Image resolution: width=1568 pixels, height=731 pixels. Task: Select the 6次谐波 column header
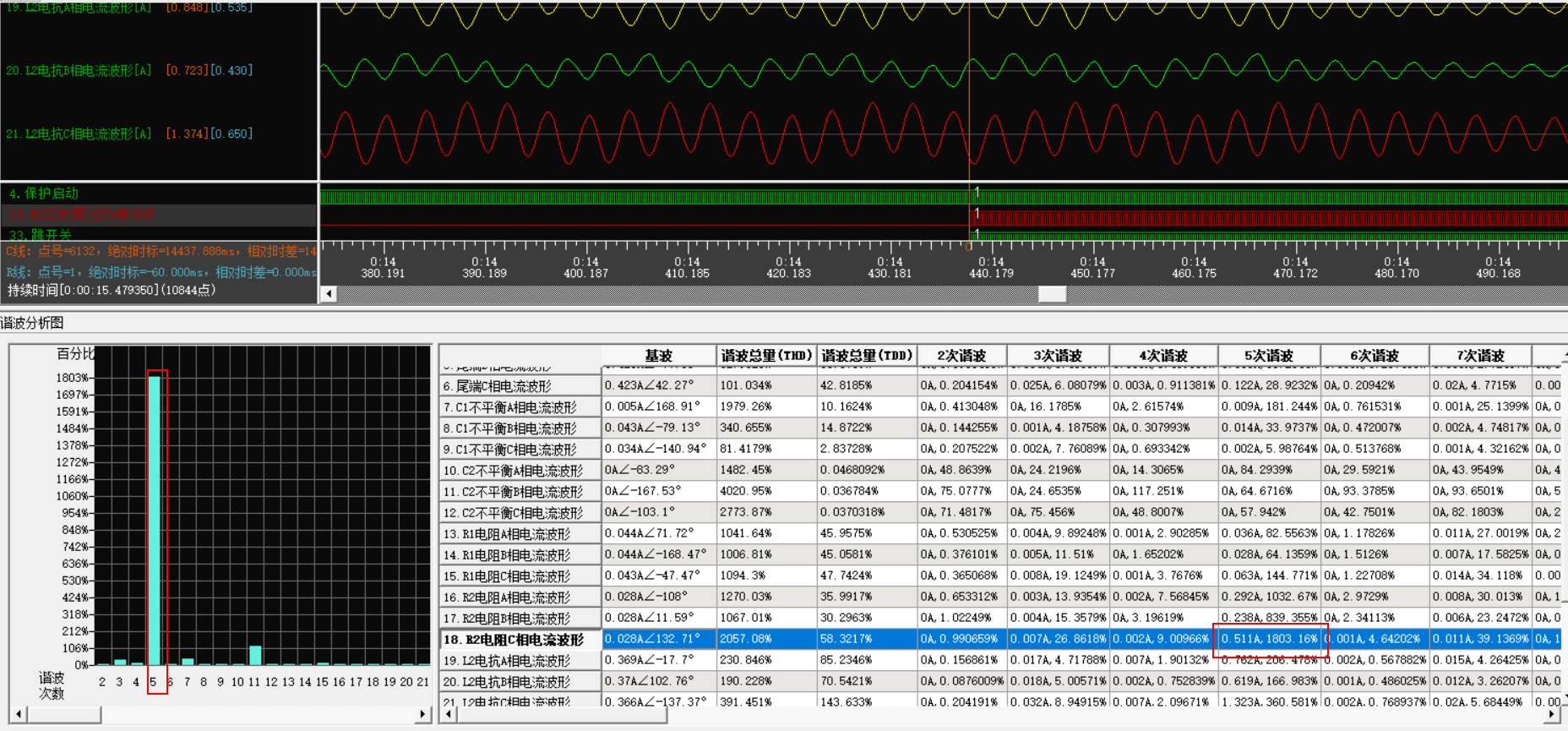tap(1375, 356)
